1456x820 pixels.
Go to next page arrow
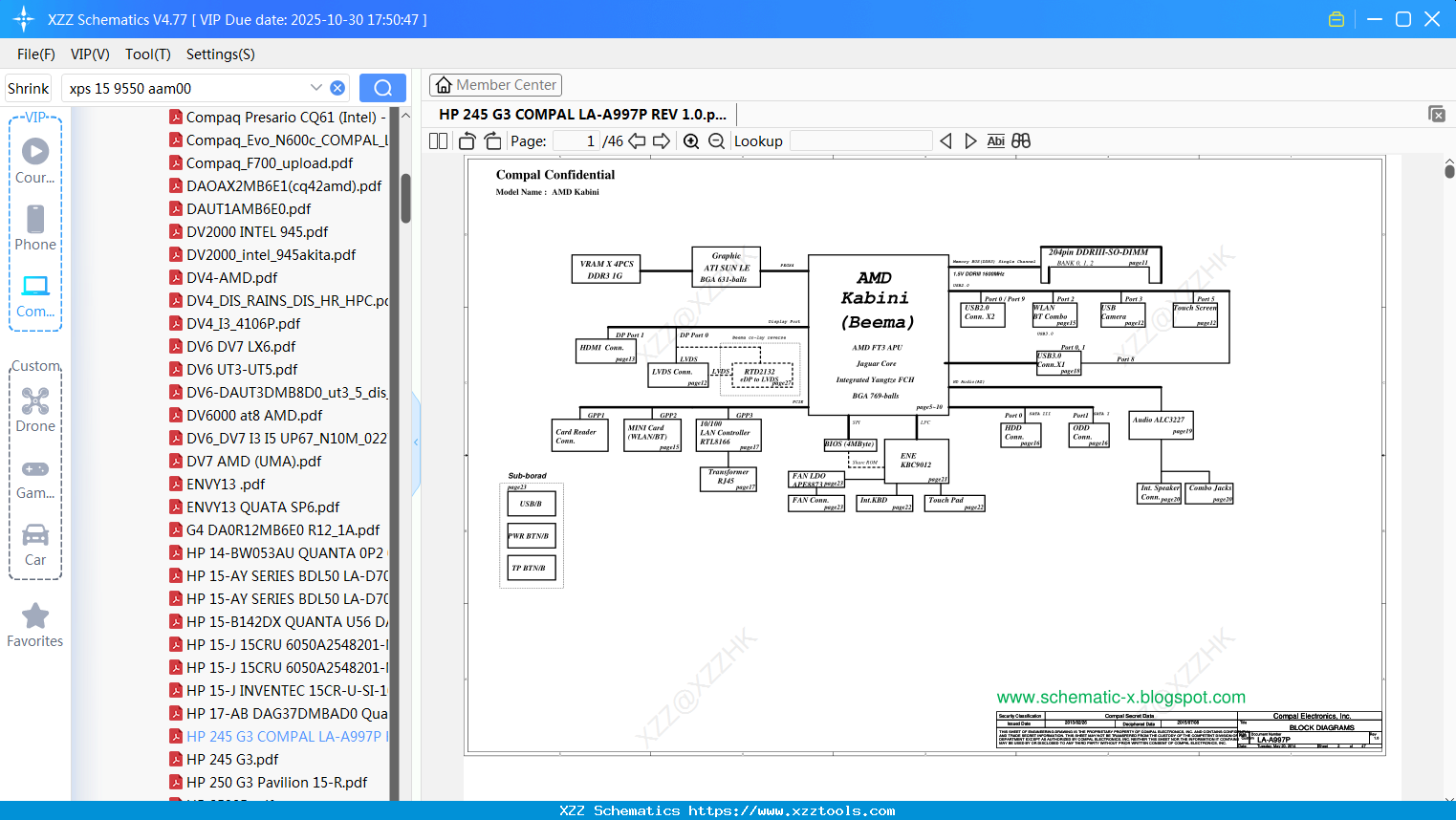pyautogui.click(x=662, y=140)
